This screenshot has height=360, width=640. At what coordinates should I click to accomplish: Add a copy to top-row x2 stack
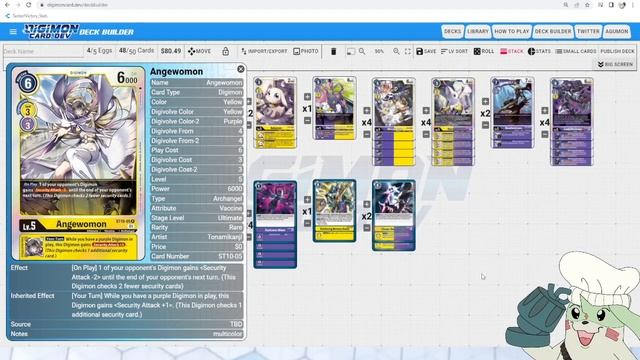point(485,101)
